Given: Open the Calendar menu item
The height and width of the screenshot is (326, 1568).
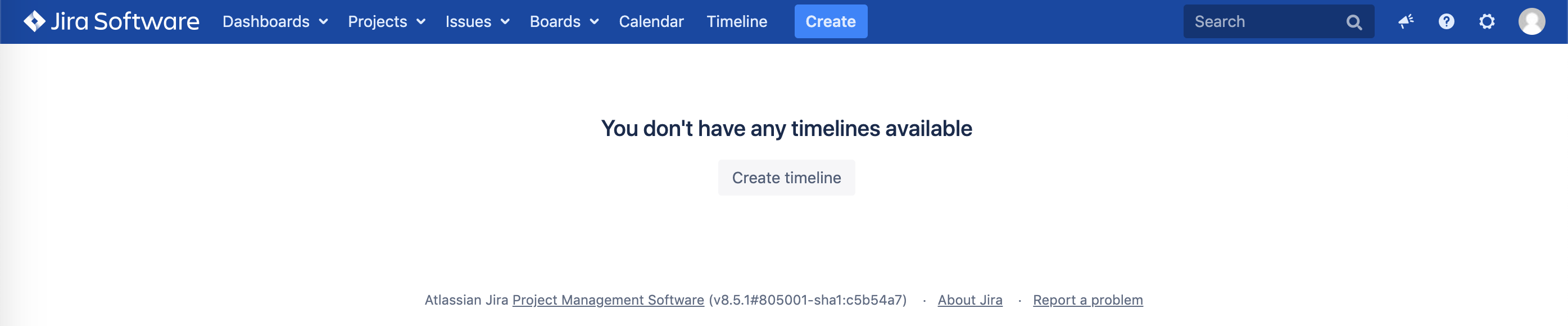Looking at the screenshot, I should (x=651, y=22).
